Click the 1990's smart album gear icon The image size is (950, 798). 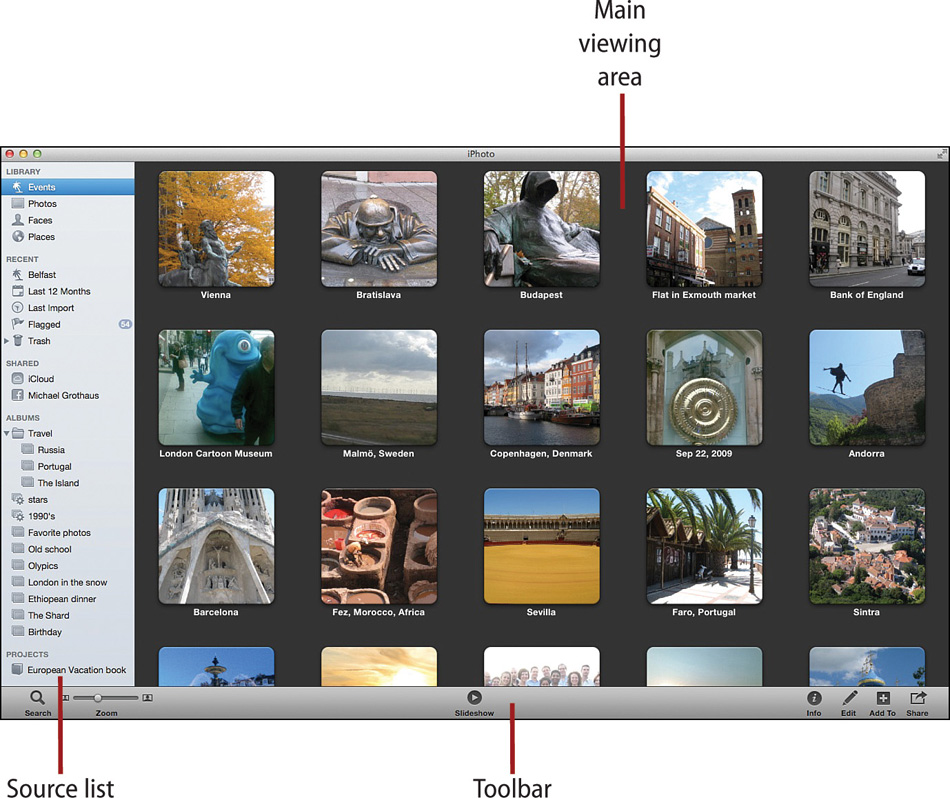18,516
